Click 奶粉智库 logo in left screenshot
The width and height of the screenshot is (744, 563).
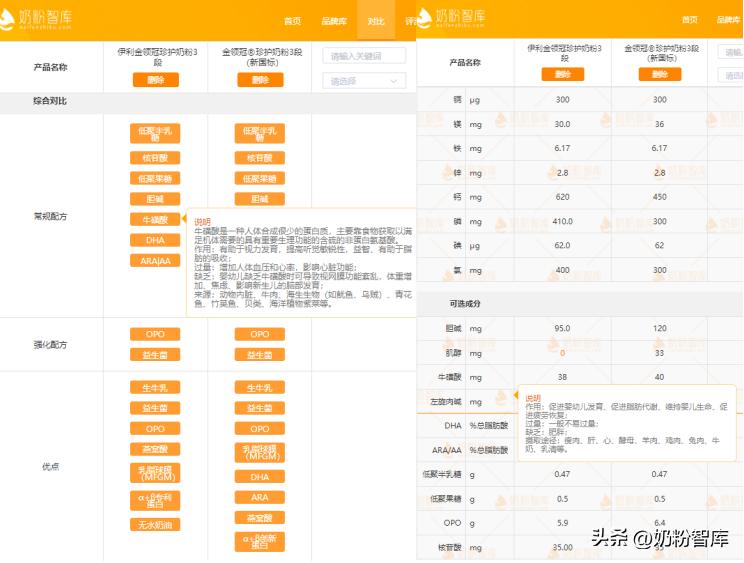pyautogui.click(x=36, y=19)
